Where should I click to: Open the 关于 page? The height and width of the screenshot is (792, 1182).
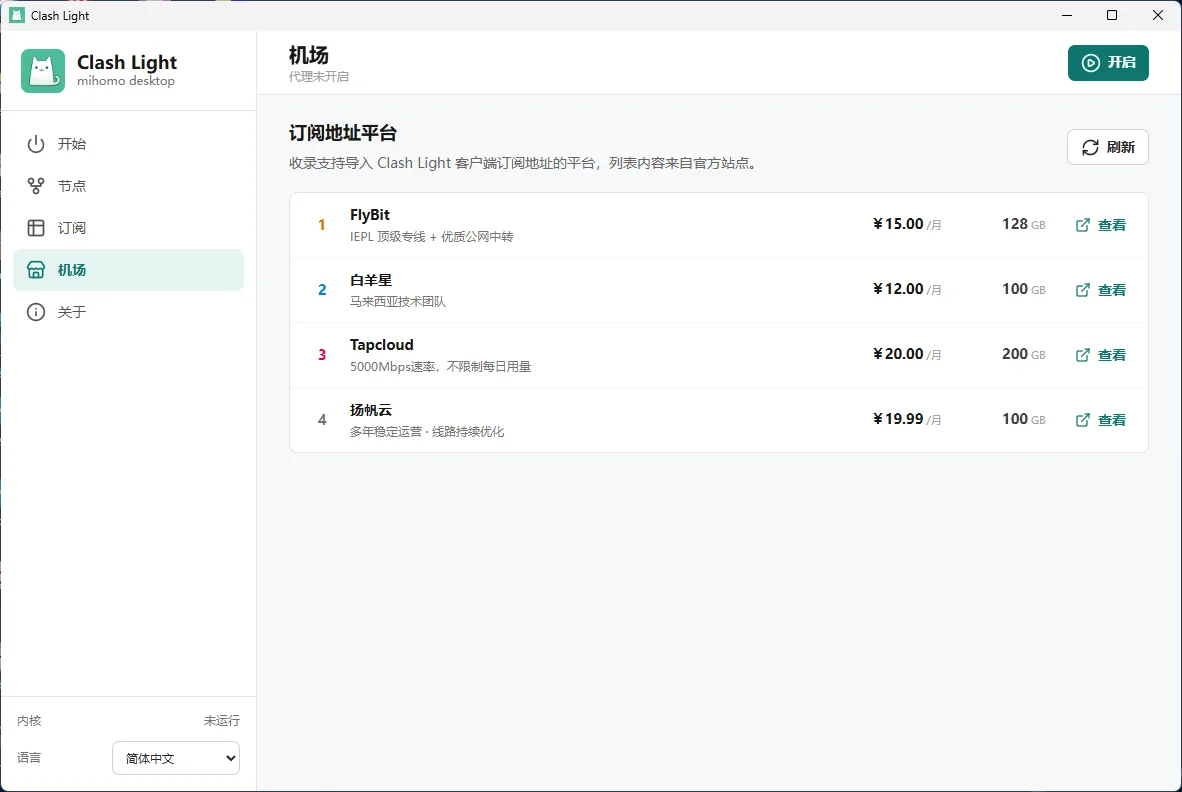[128, 312]
